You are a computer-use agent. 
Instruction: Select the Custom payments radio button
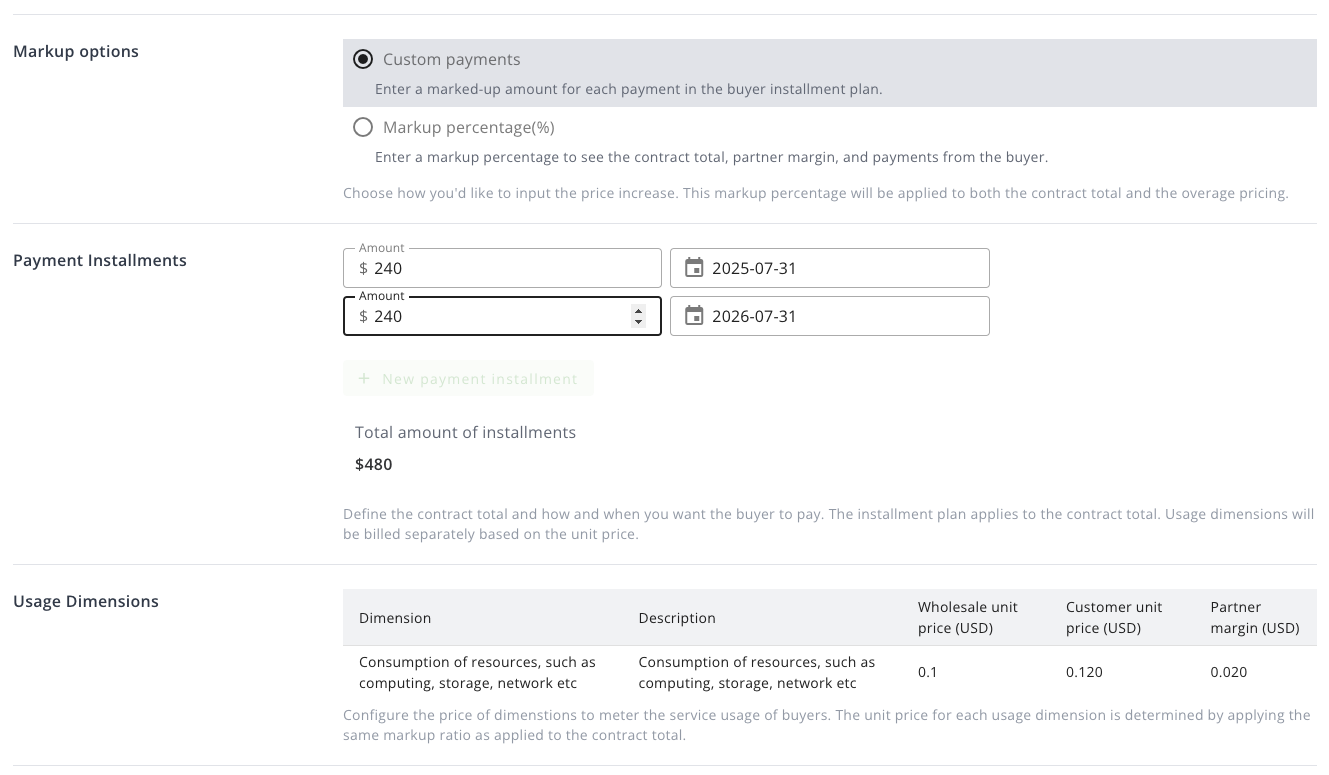363,60
